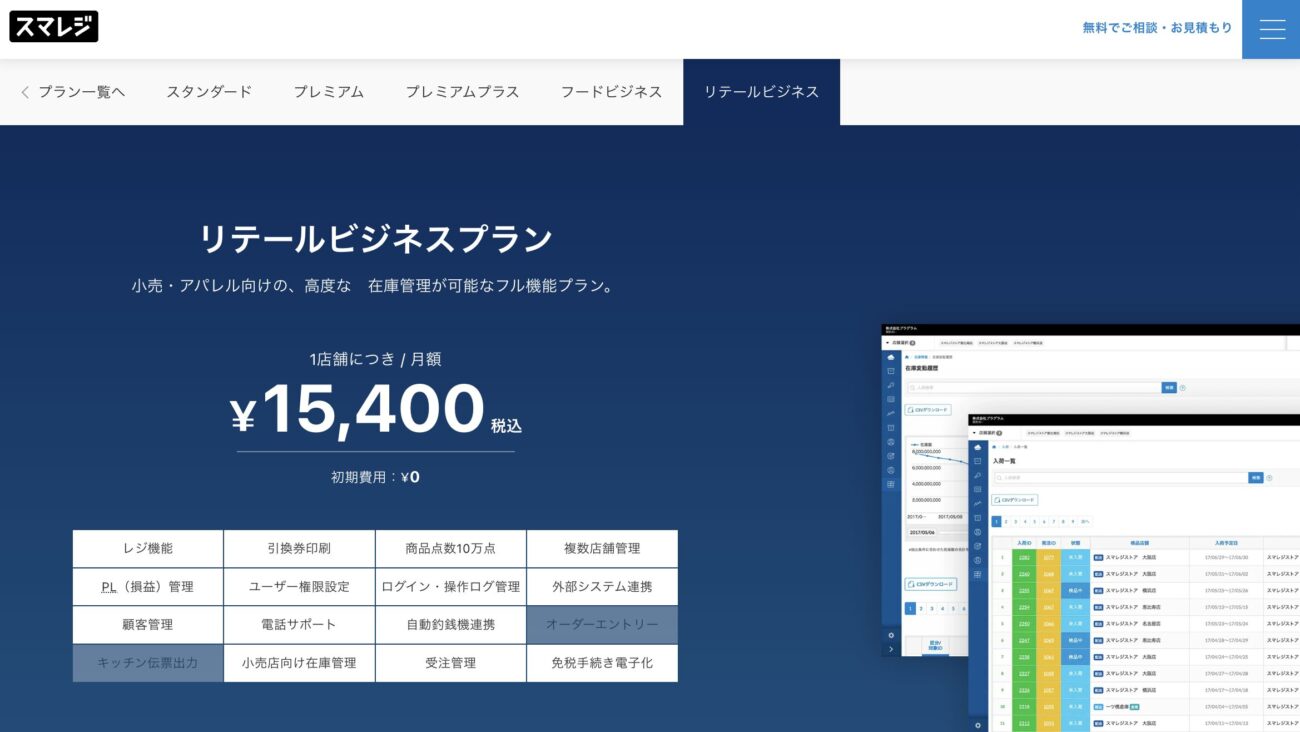Open 無料でご相談・お見積もり link
This screenshot has height=732, width=1300.
(1157, 28)
